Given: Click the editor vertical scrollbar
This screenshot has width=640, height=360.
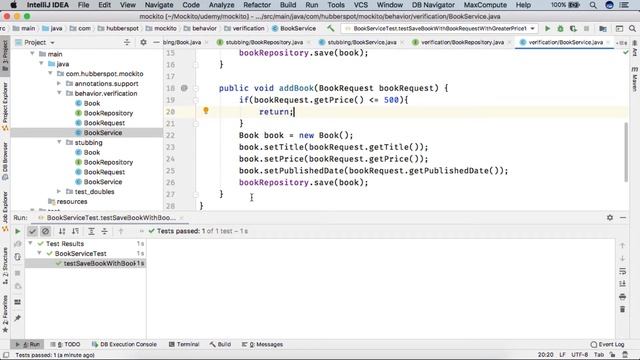Looking at the screenshot, I should (x=626, y=151).
